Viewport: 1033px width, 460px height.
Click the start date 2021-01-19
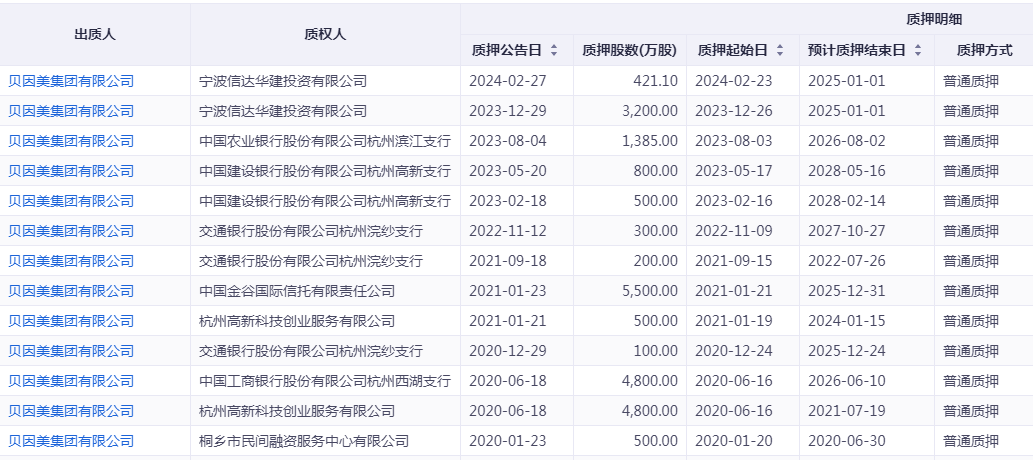tap(734, 321)
